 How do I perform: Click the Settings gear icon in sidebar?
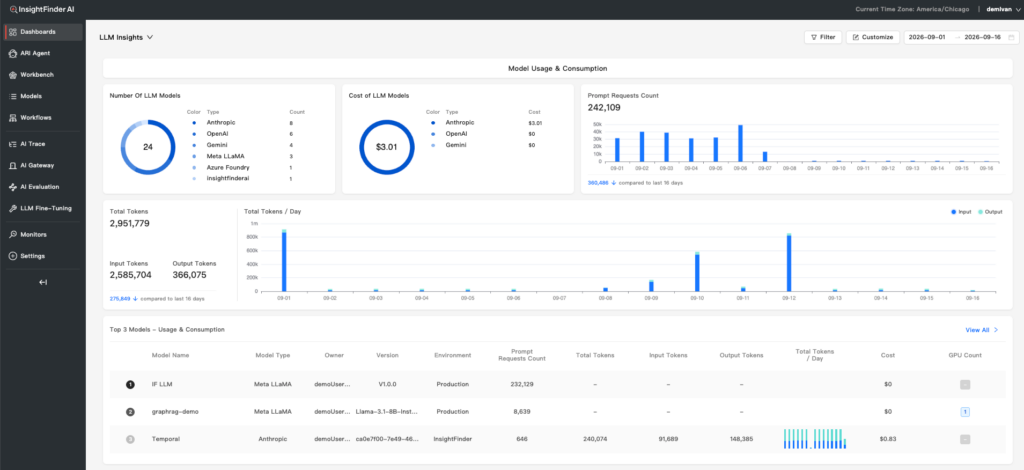tap(13, 257)
